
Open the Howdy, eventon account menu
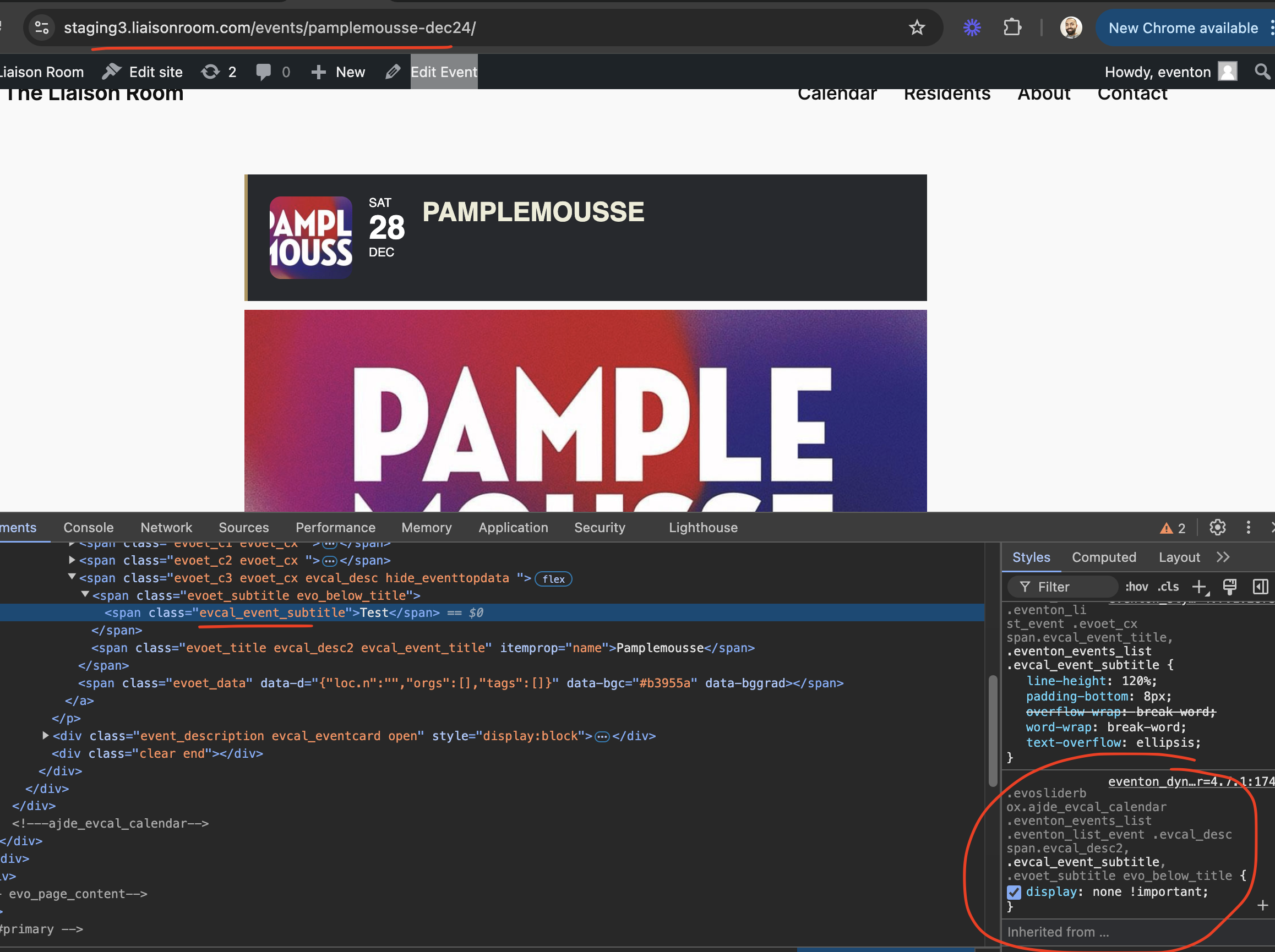[1170, 72]
